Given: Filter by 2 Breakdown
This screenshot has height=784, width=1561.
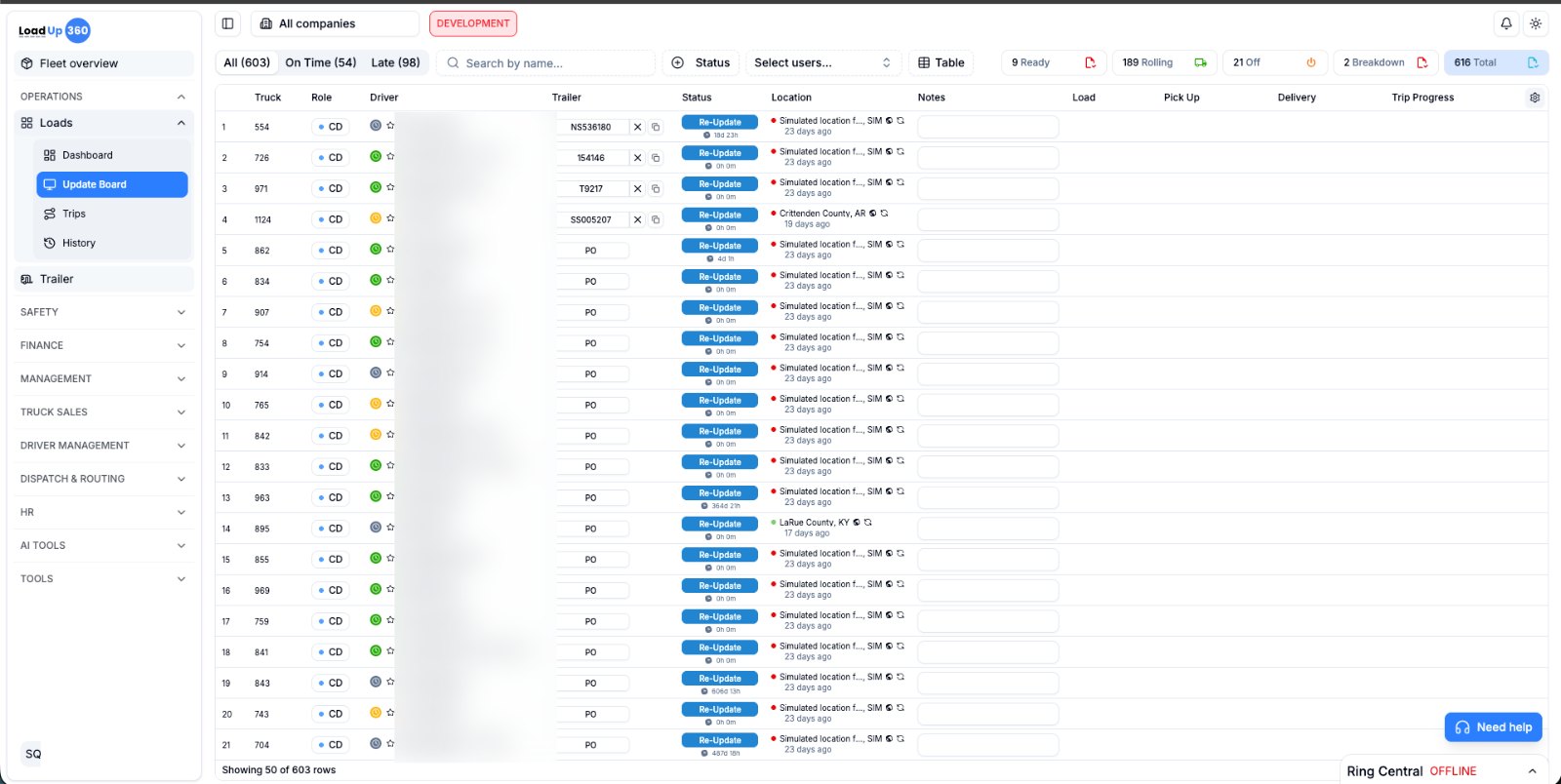Looking at the screenshot, I should 1385,62.
